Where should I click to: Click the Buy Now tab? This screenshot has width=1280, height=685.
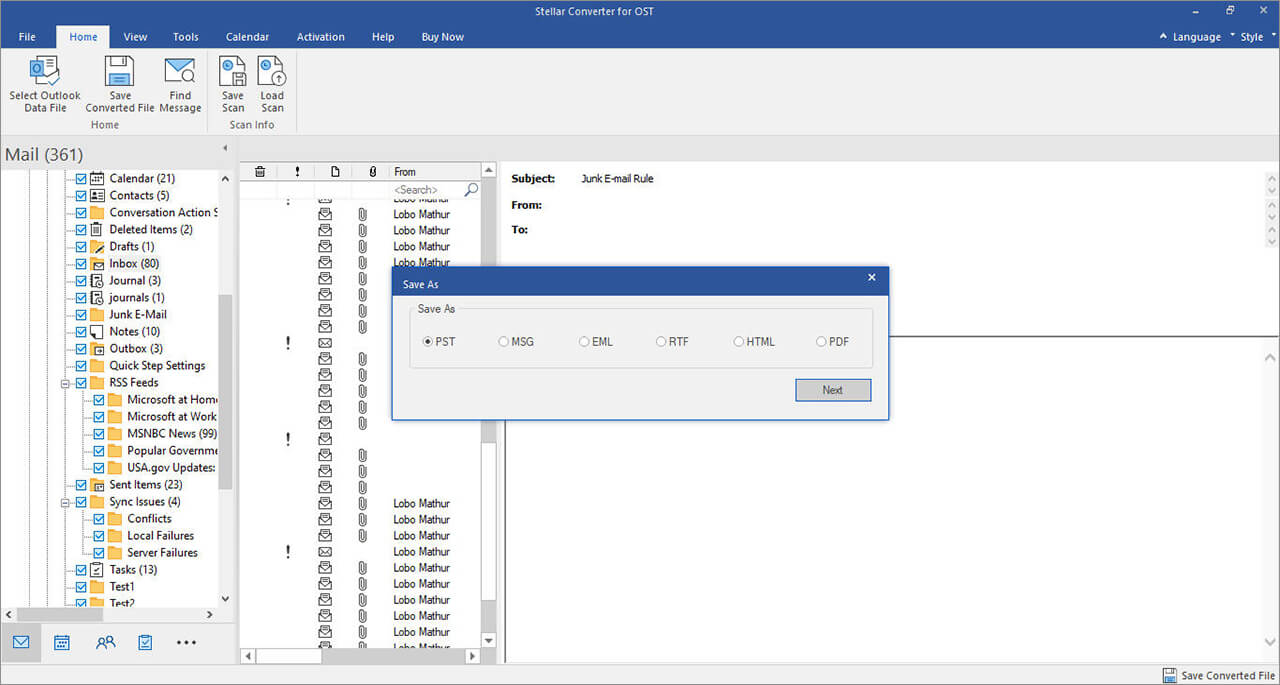click(x=443, y=37)
